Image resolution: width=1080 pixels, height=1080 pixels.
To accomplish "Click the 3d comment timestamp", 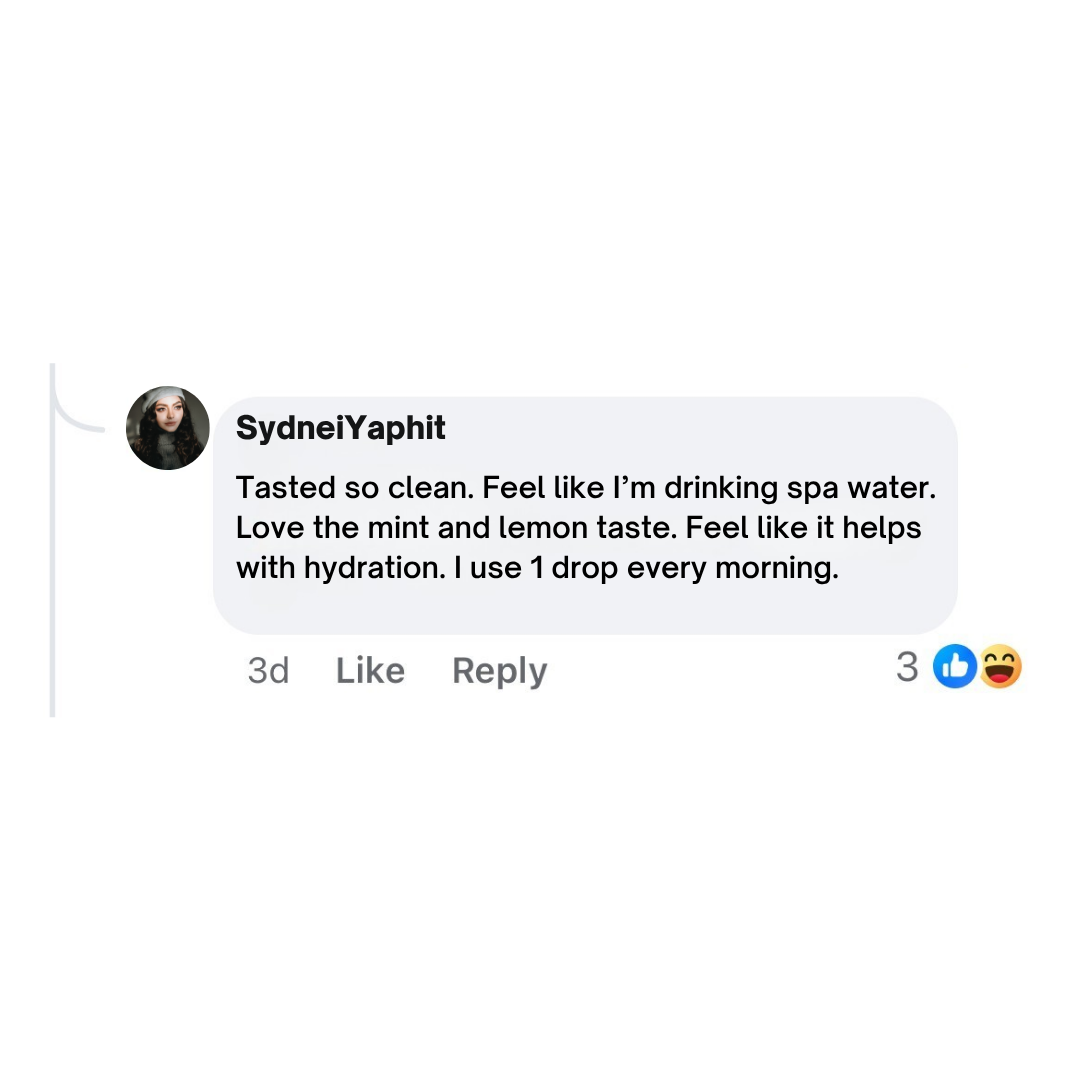I will (x=268, y=671).
